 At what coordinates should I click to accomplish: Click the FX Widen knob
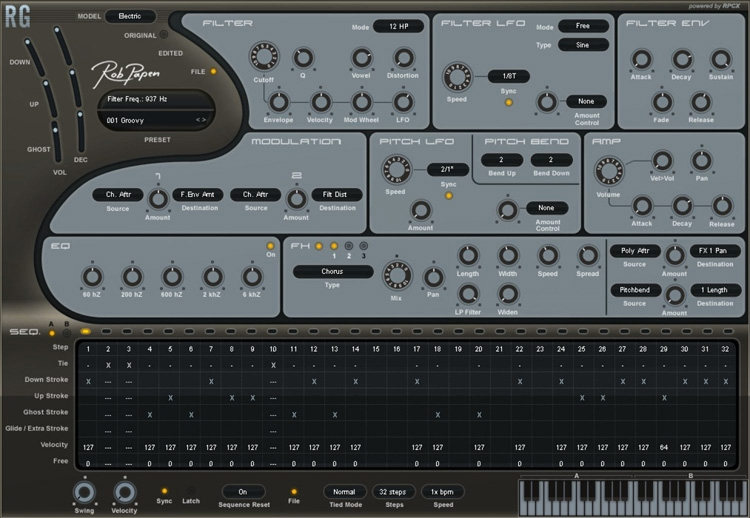point(508,294)
